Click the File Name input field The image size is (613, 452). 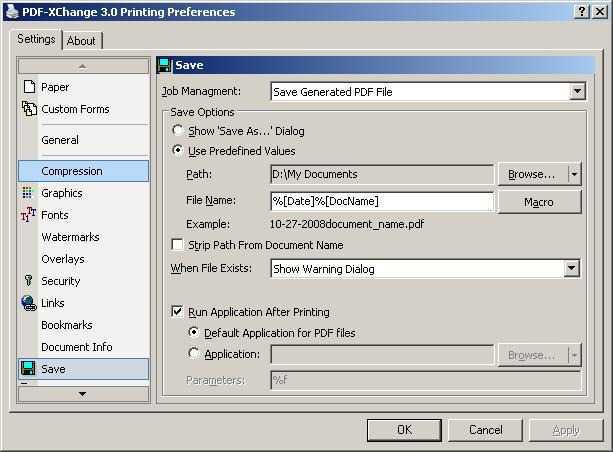coord(382,201)
